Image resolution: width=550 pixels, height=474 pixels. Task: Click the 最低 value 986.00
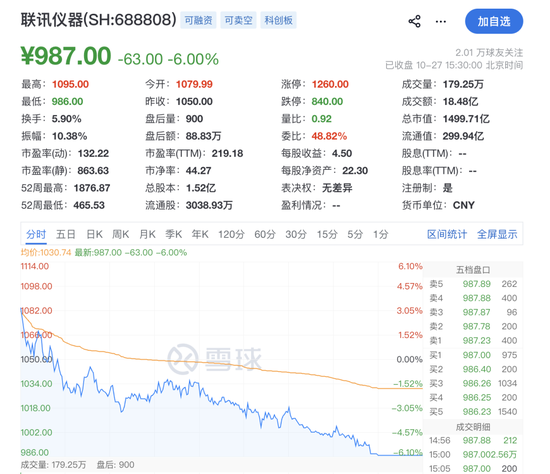point(67,101)
